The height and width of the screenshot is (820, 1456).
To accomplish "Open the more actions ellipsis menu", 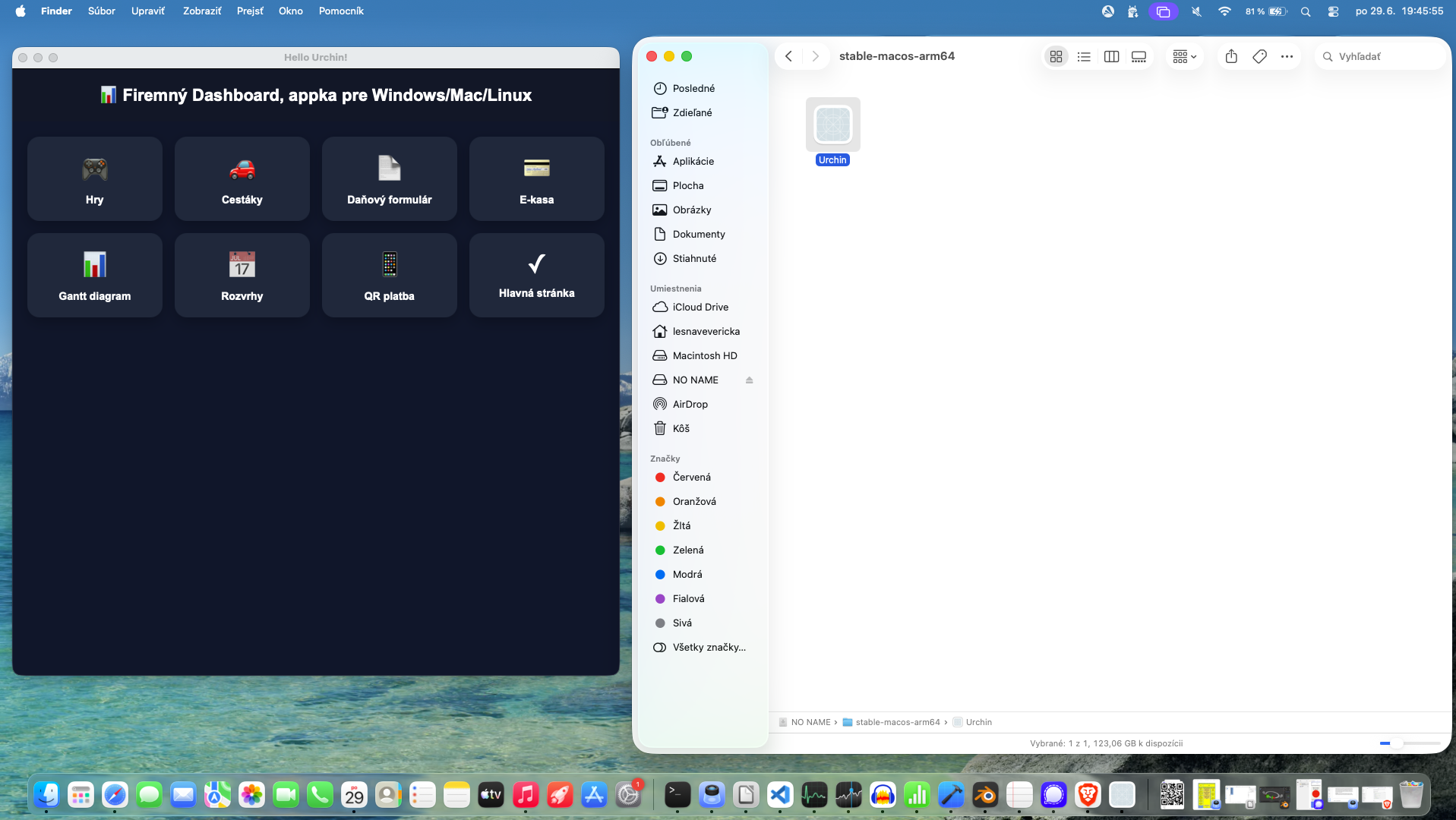I will 1287,56.
